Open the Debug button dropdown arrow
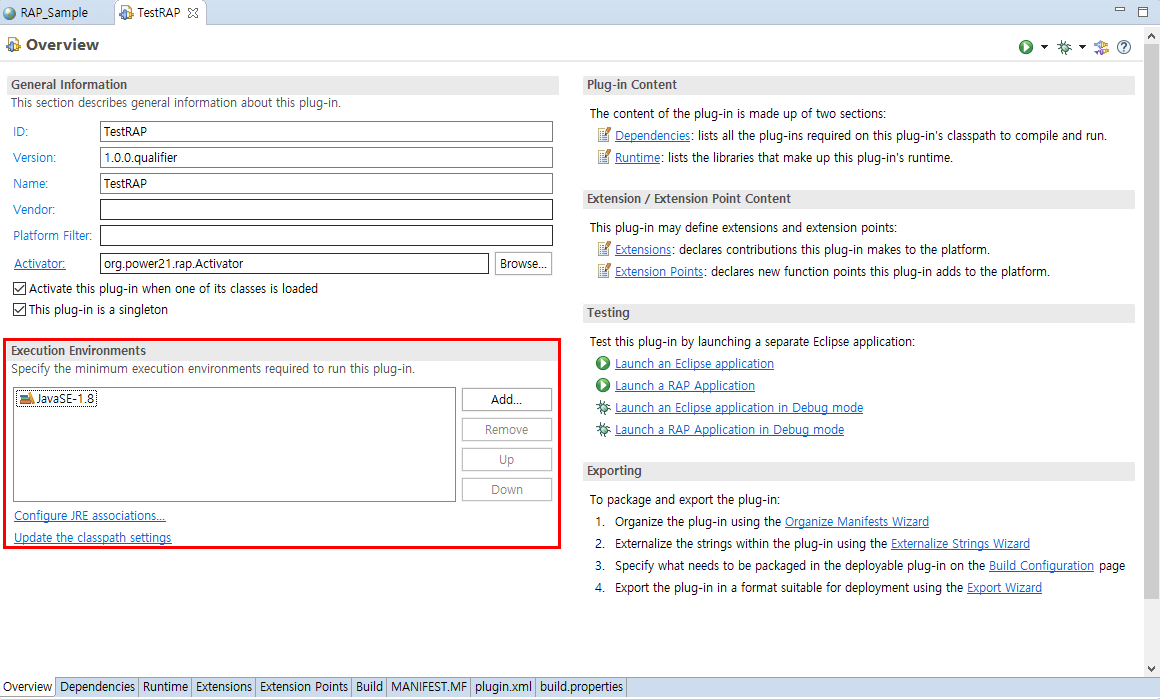 (x=1082, y=46)
